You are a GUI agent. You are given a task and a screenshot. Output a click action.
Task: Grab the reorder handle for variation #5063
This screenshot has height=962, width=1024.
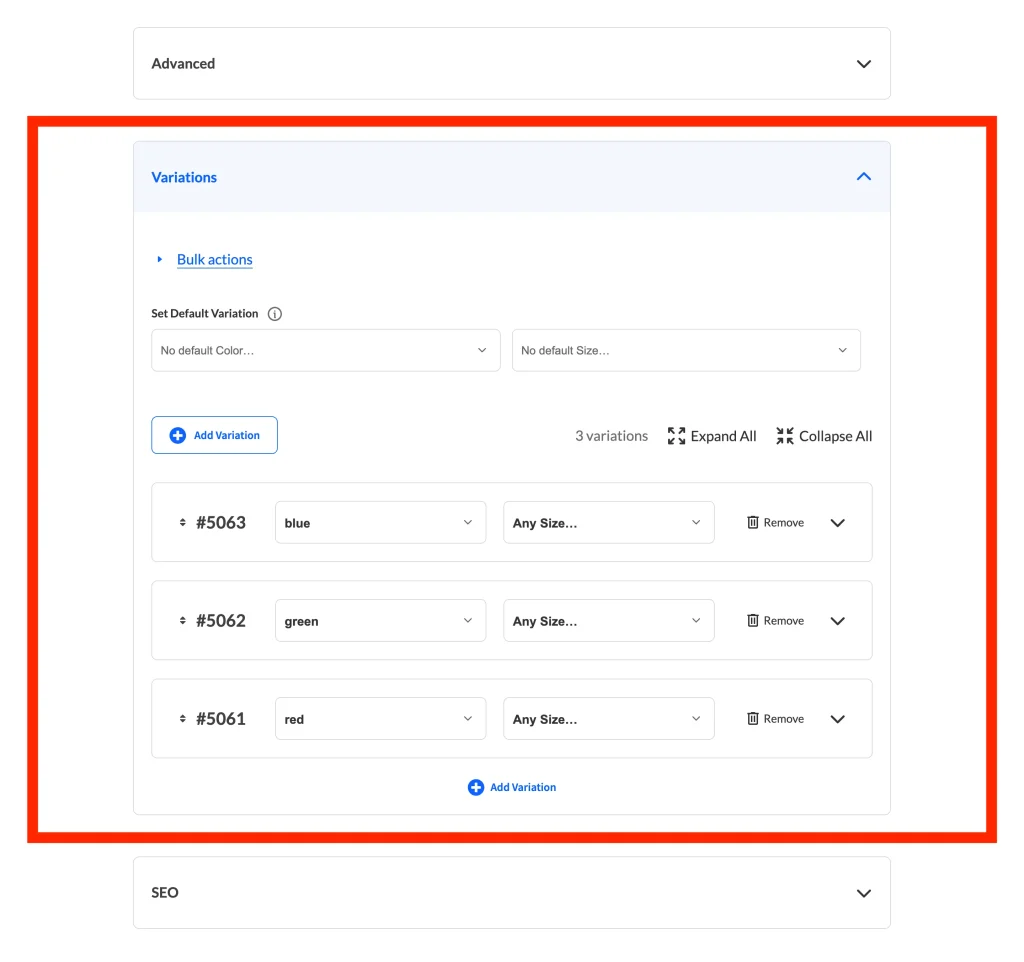point(182,523)
